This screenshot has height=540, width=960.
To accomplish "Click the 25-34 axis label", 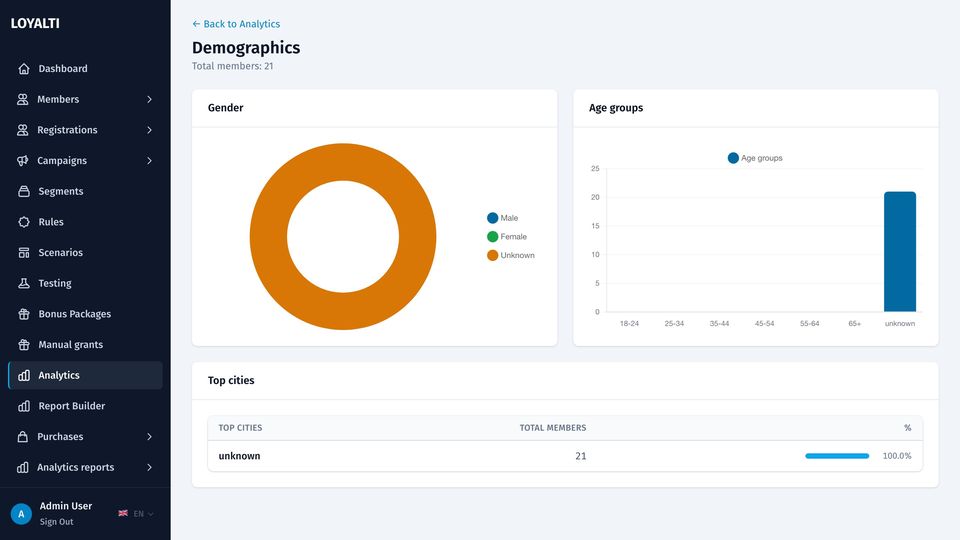I will [x=674, y=323].
